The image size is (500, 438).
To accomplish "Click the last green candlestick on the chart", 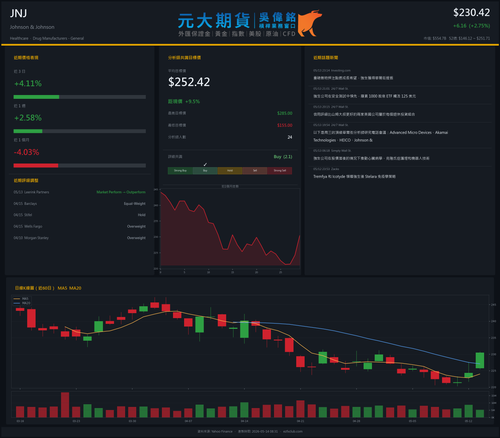I will click(480, 360).
